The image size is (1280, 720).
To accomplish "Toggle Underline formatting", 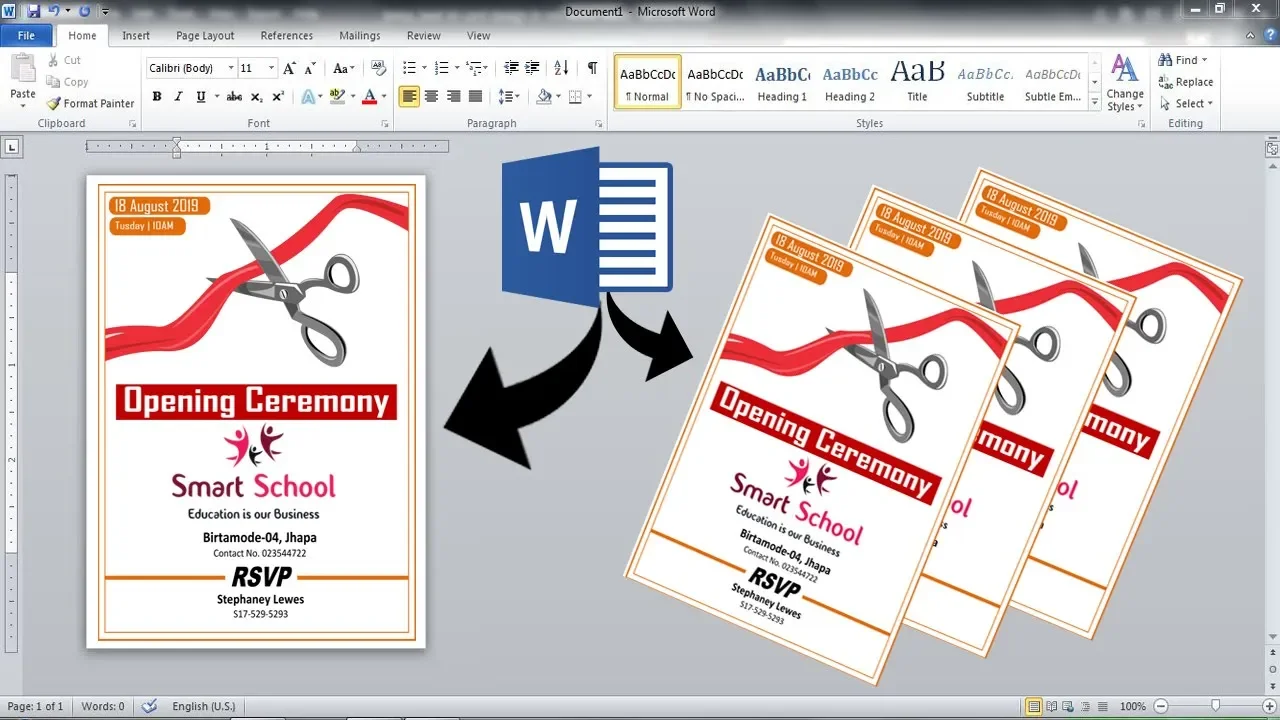I will [x=200, y=97].
